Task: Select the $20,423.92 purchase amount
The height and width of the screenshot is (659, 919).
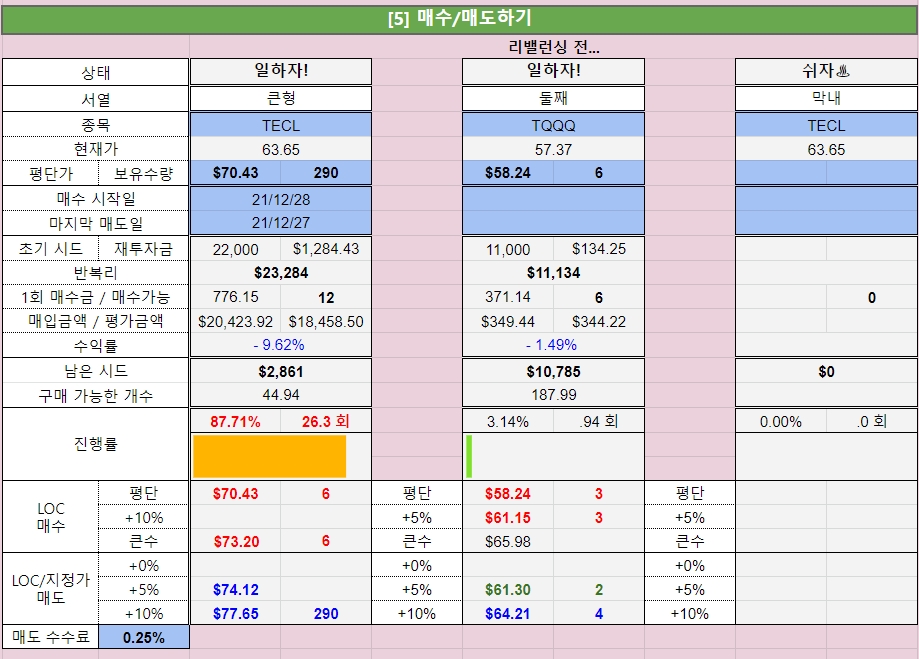Action: pyautogui.click(x=236, y=321)
